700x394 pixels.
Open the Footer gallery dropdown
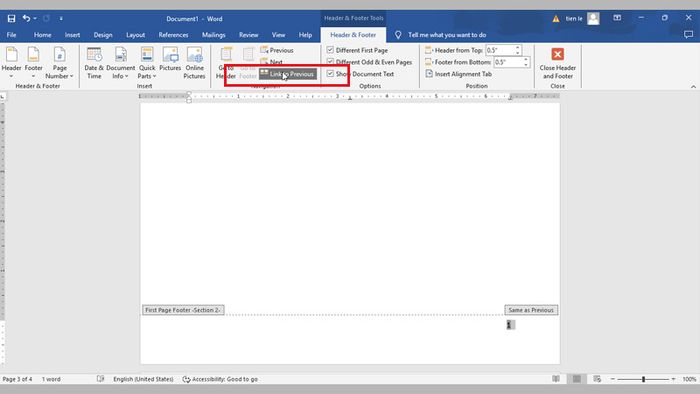(x=33, y=62)
